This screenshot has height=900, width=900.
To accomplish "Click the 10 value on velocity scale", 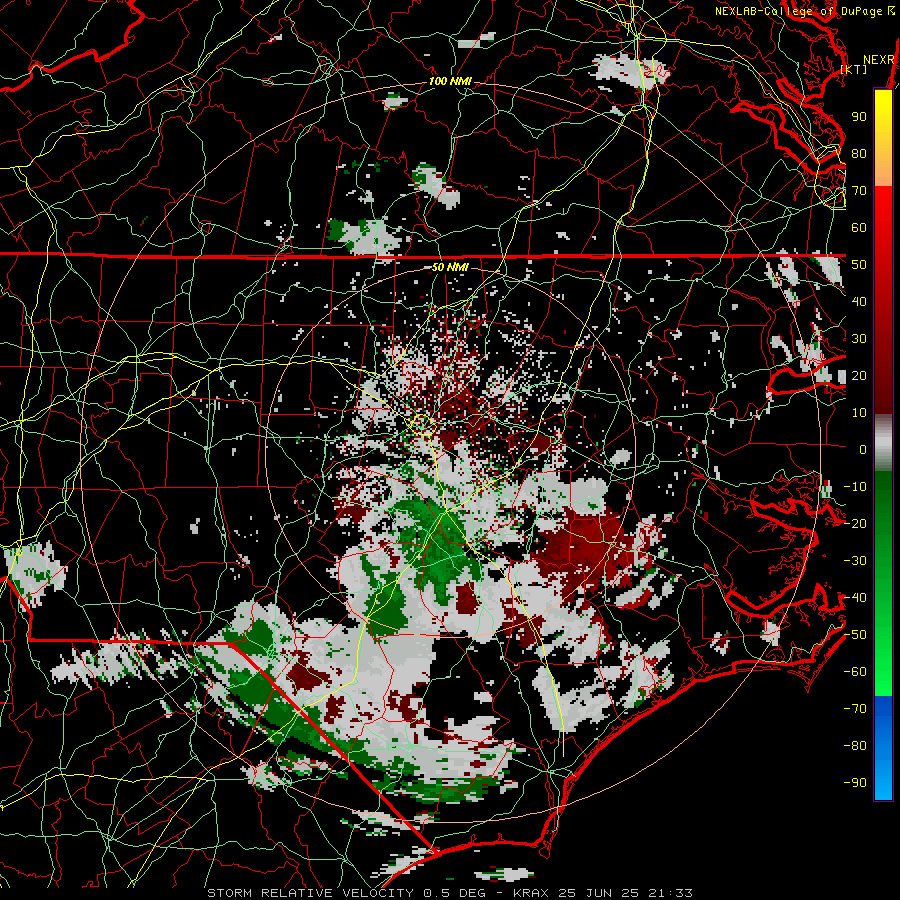I will click(859, 413).
